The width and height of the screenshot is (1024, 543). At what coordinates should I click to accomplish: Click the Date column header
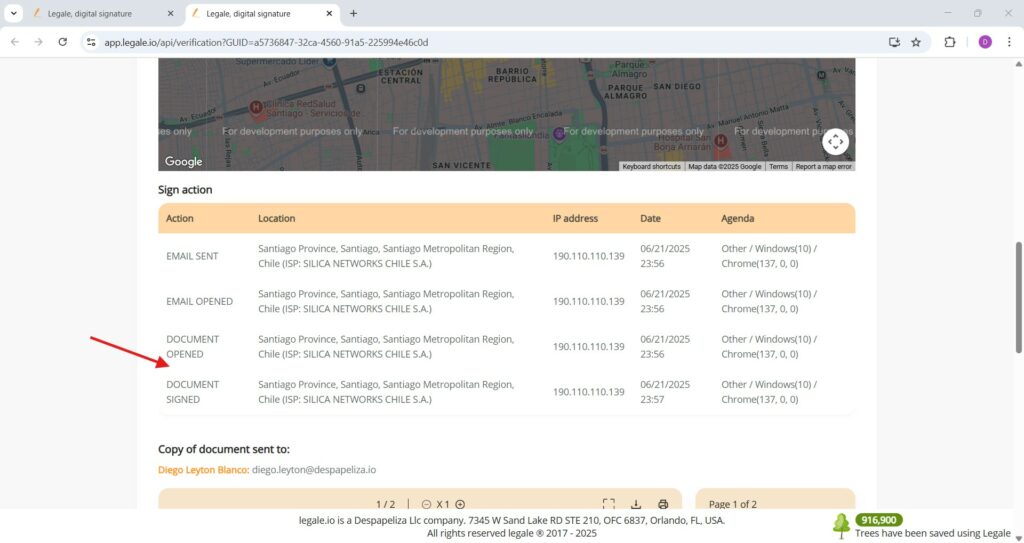(x=650, y=218)
